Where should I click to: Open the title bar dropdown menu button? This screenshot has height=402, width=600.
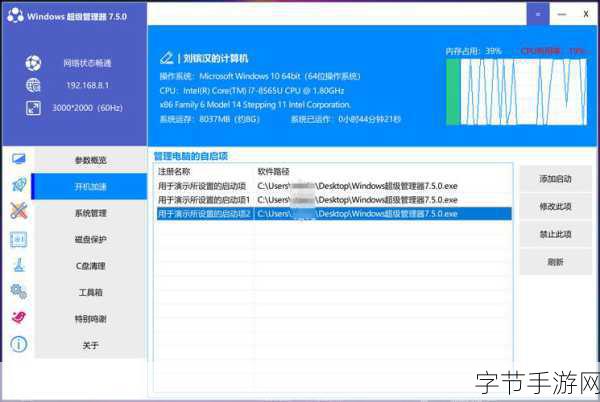[x=538, y=14]
